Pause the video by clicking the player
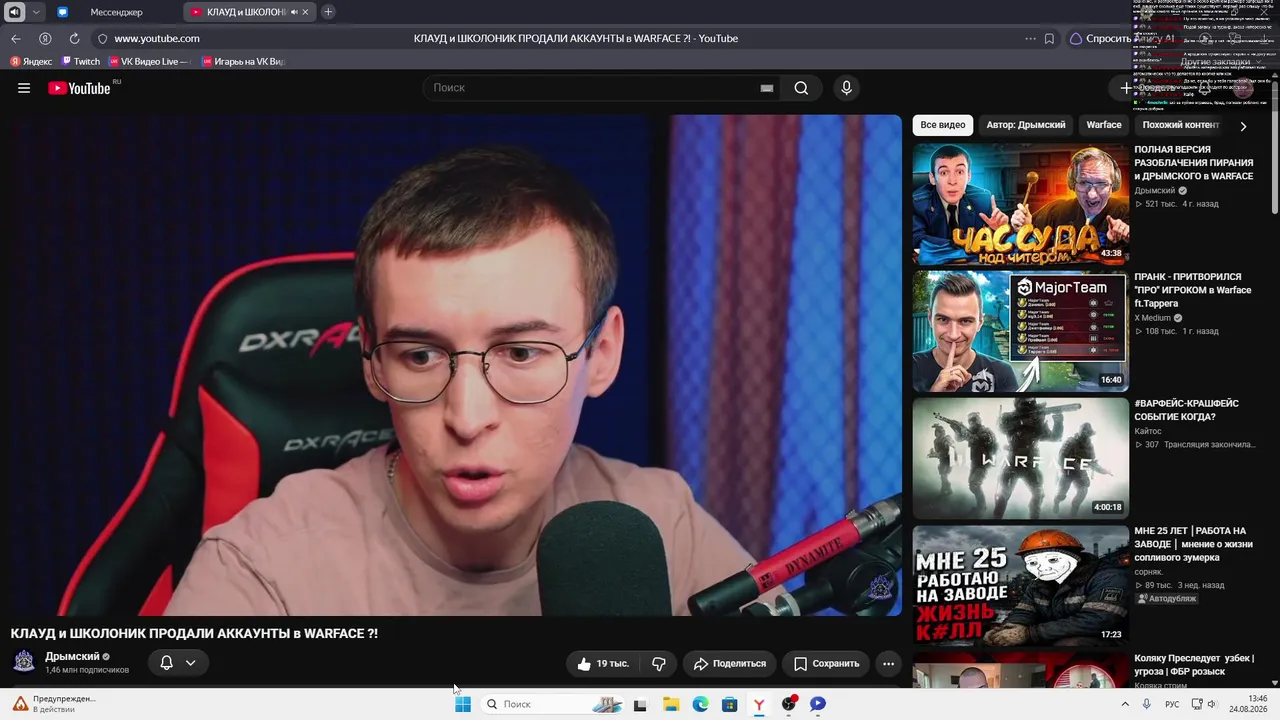1280x720 pixels. coord(456,365)
